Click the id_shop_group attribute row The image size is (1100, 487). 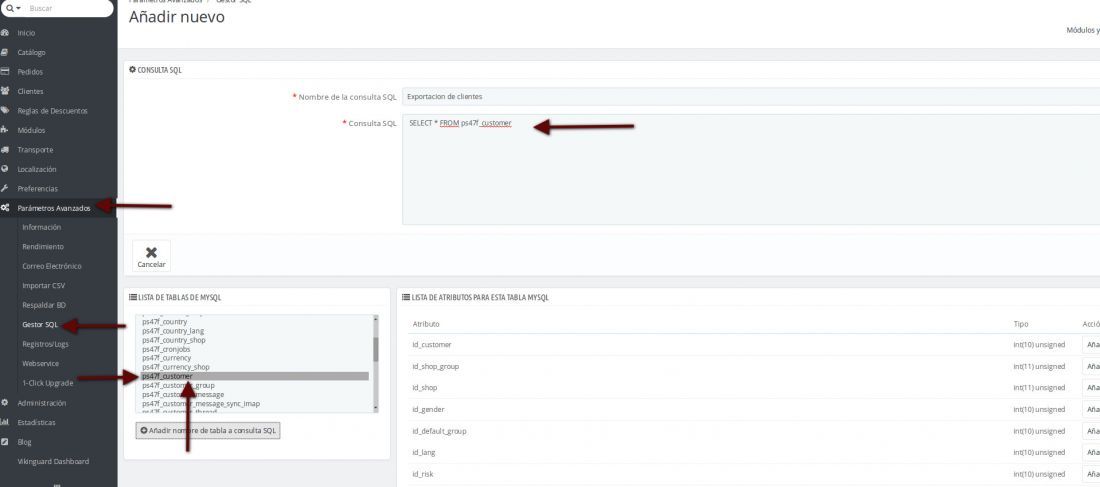click(752, 366)
